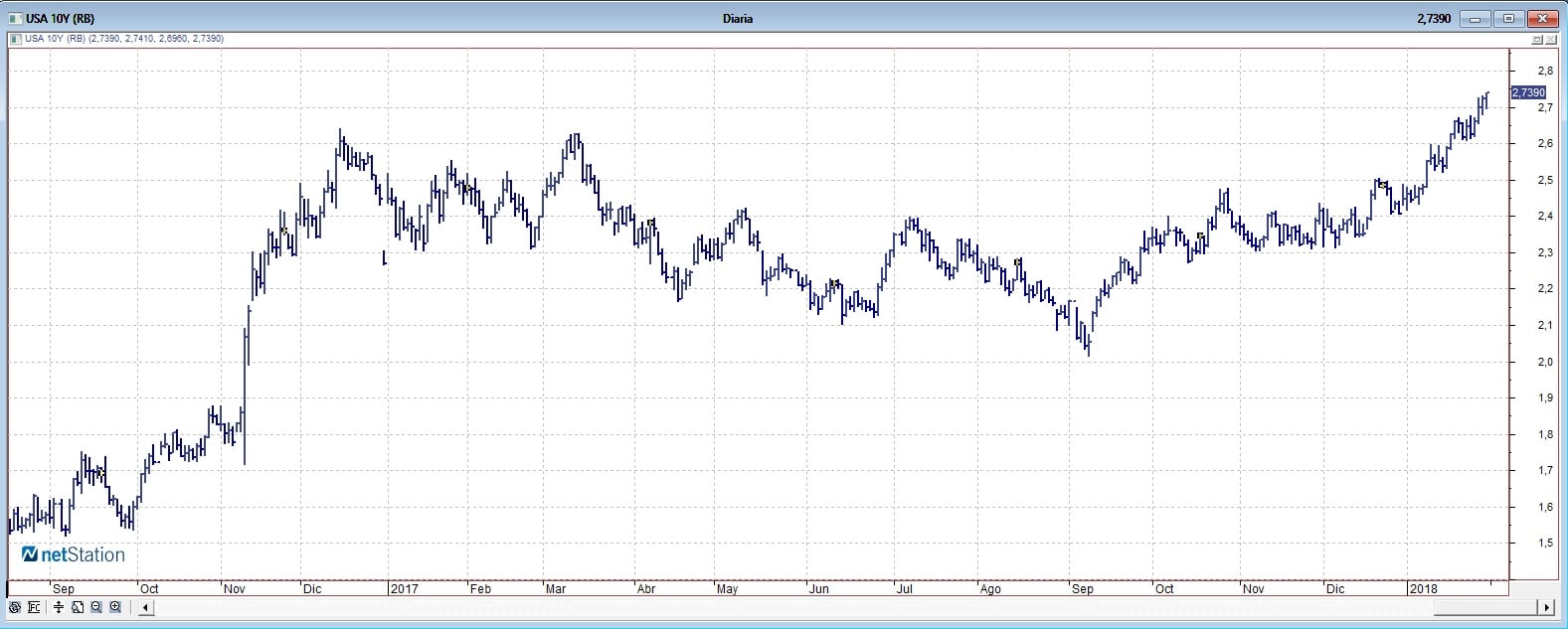Click the 2017 marker on the time axis
The height and width of the screenshot is (629, 1568).
404,588
